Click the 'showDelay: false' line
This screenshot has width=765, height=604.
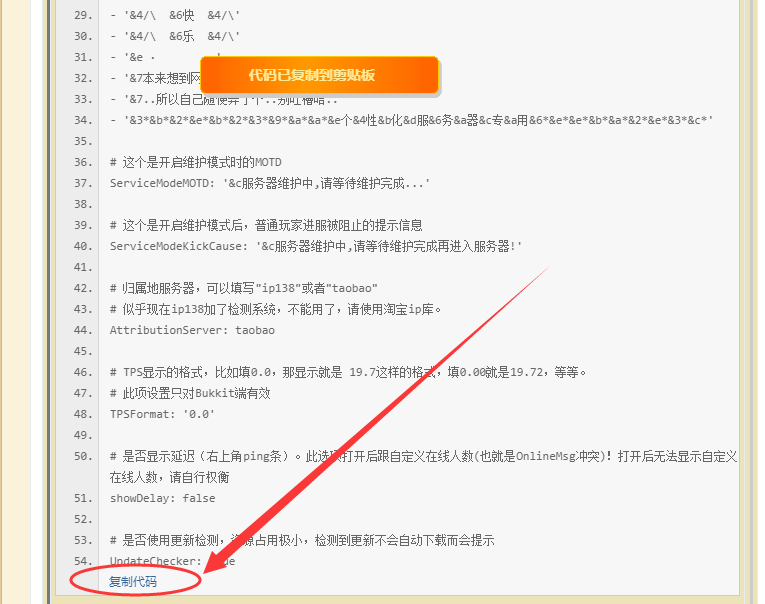point(162,498)
